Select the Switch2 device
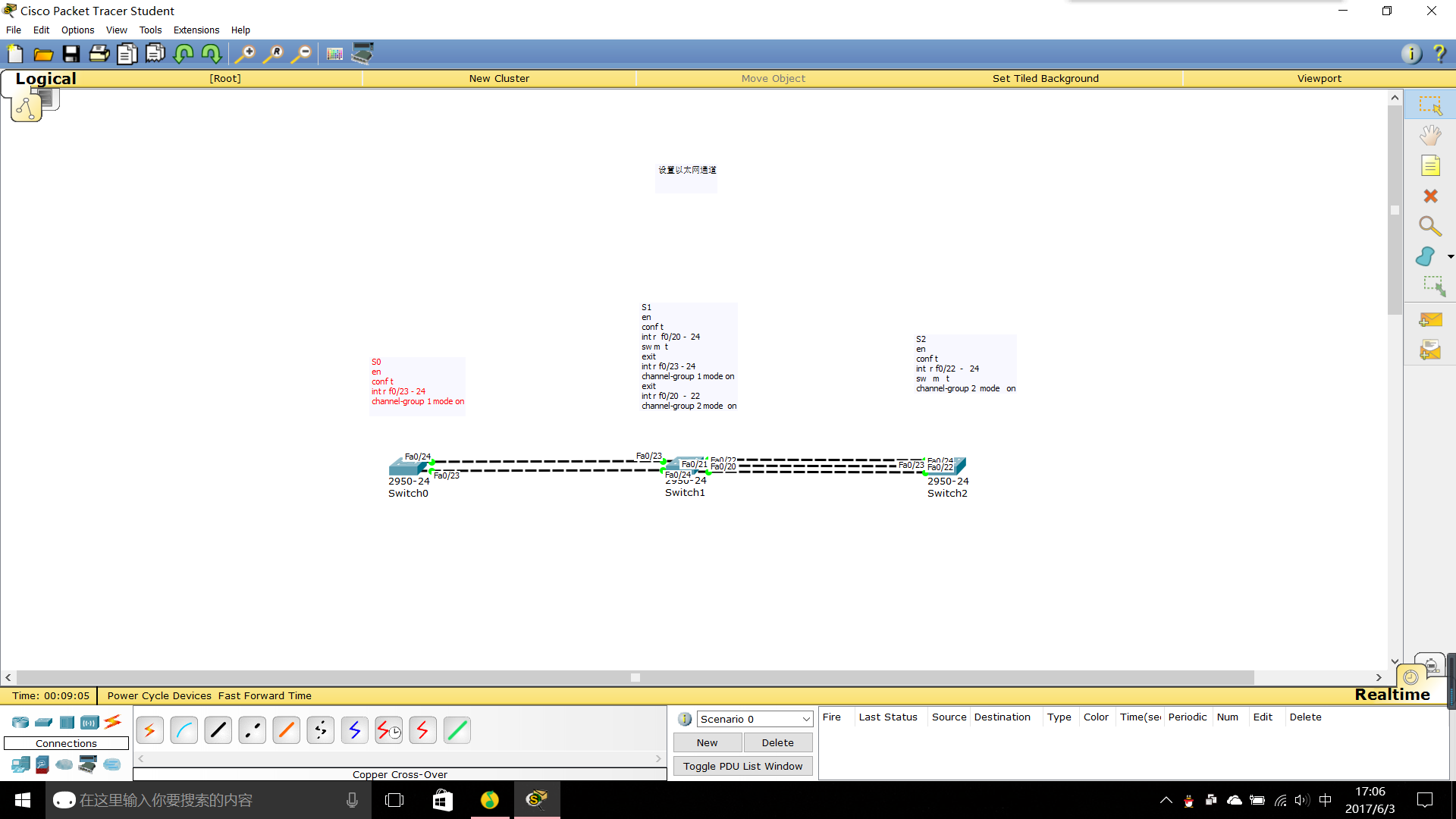 947,466
